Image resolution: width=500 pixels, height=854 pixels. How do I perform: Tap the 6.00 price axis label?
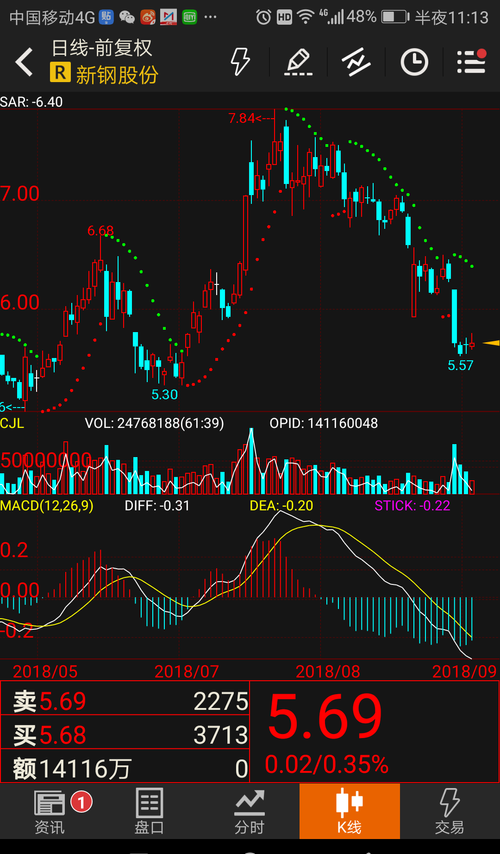pos(20,302)
